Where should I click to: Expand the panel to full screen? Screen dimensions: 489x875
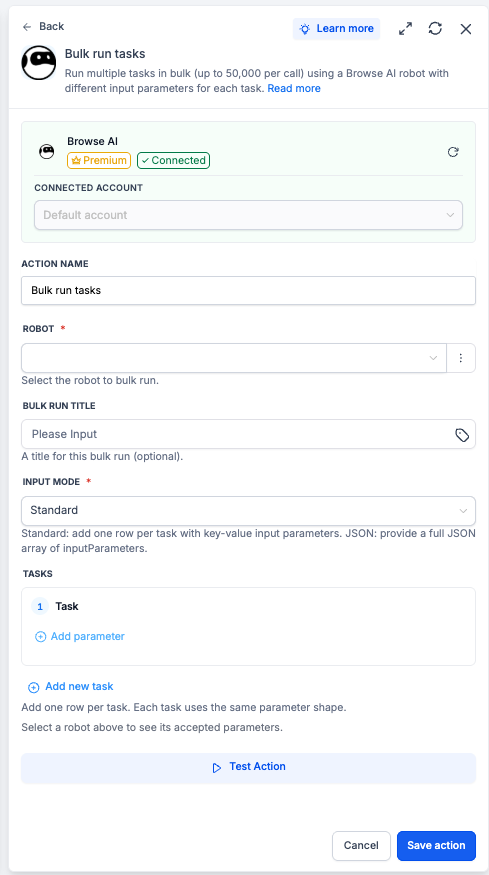405,29
